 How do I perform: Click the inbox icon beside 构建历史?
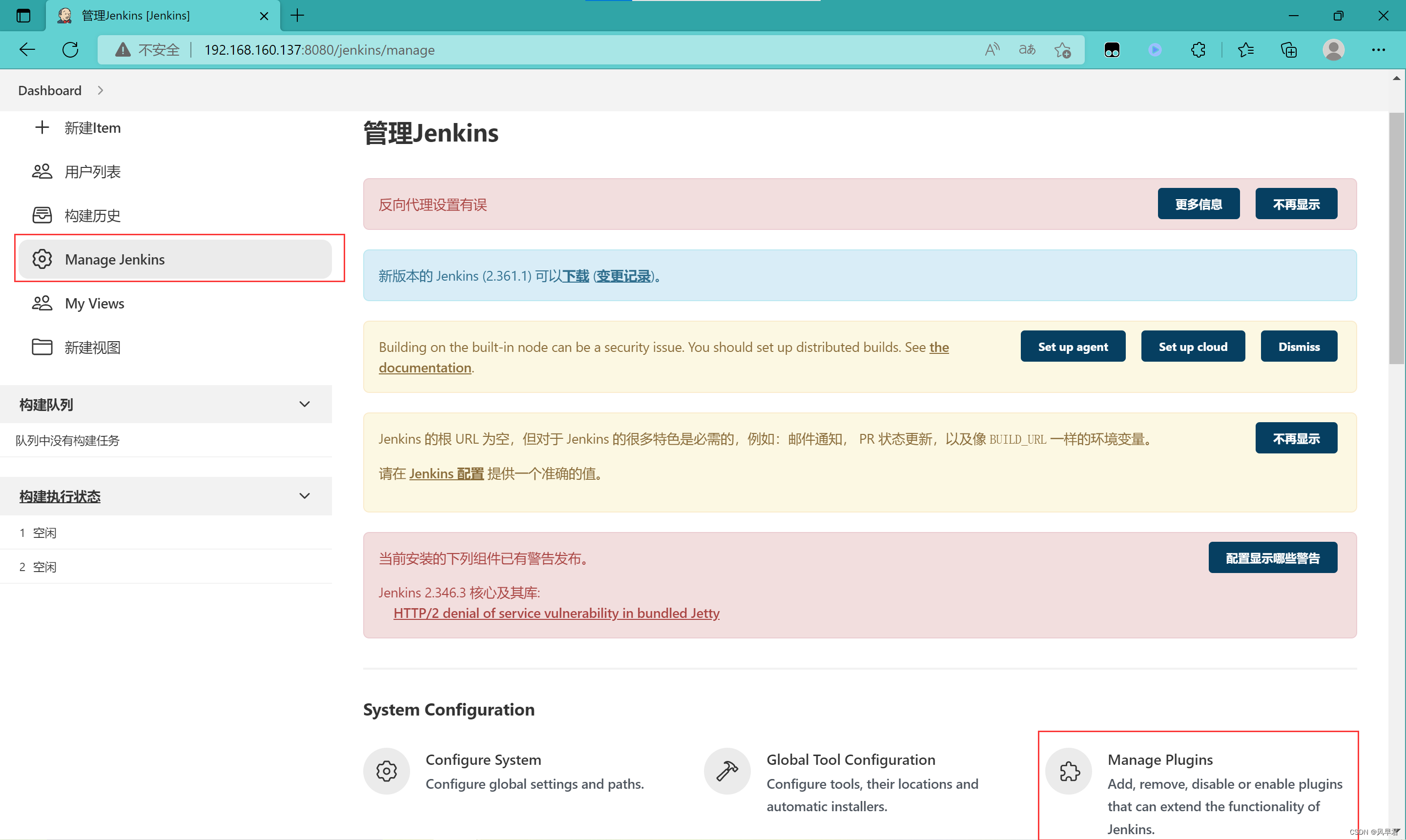42,215
